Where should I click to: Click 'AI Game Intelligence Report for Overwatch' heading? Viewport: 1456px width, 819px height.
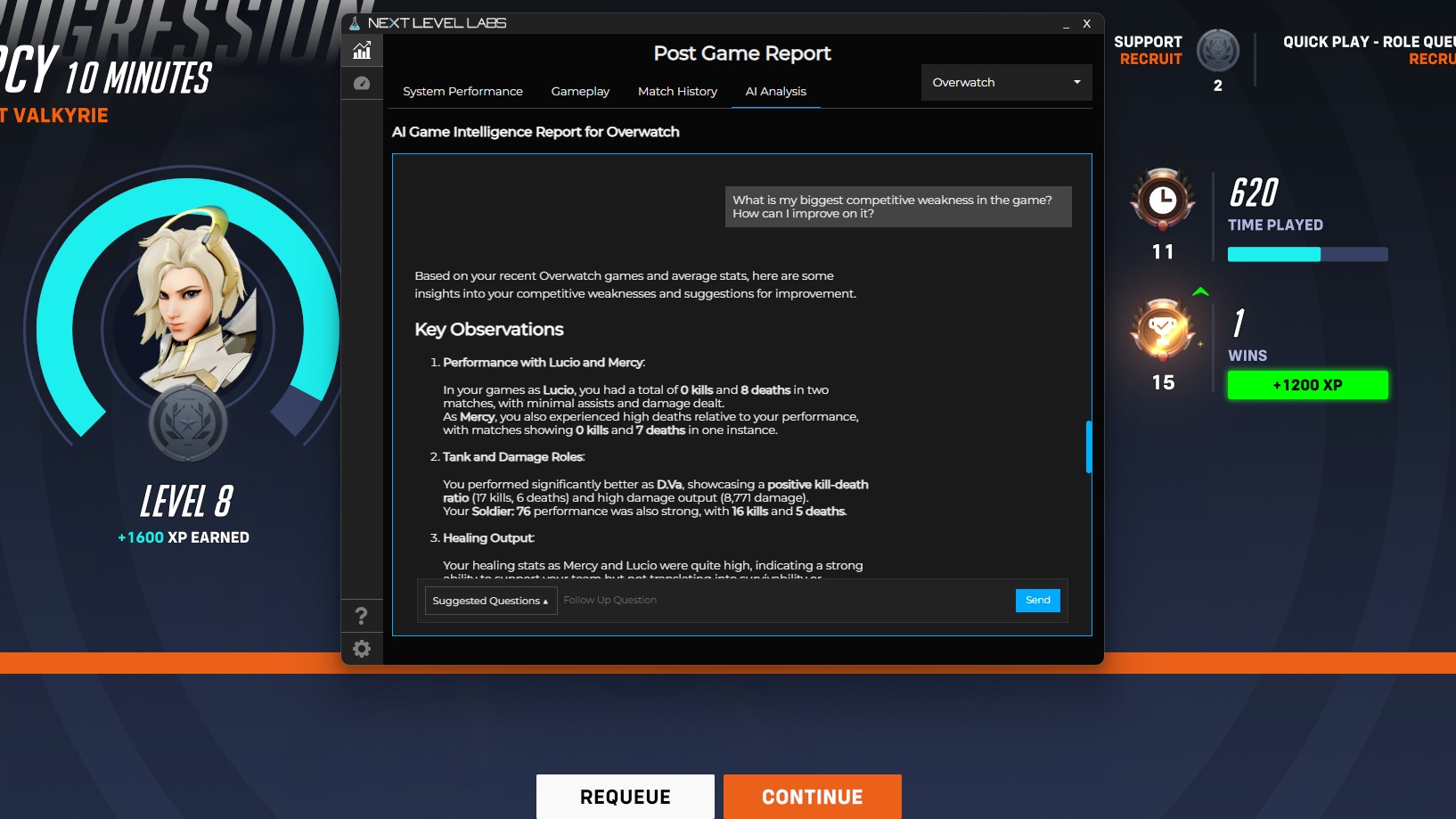click(x=536, y=132)
